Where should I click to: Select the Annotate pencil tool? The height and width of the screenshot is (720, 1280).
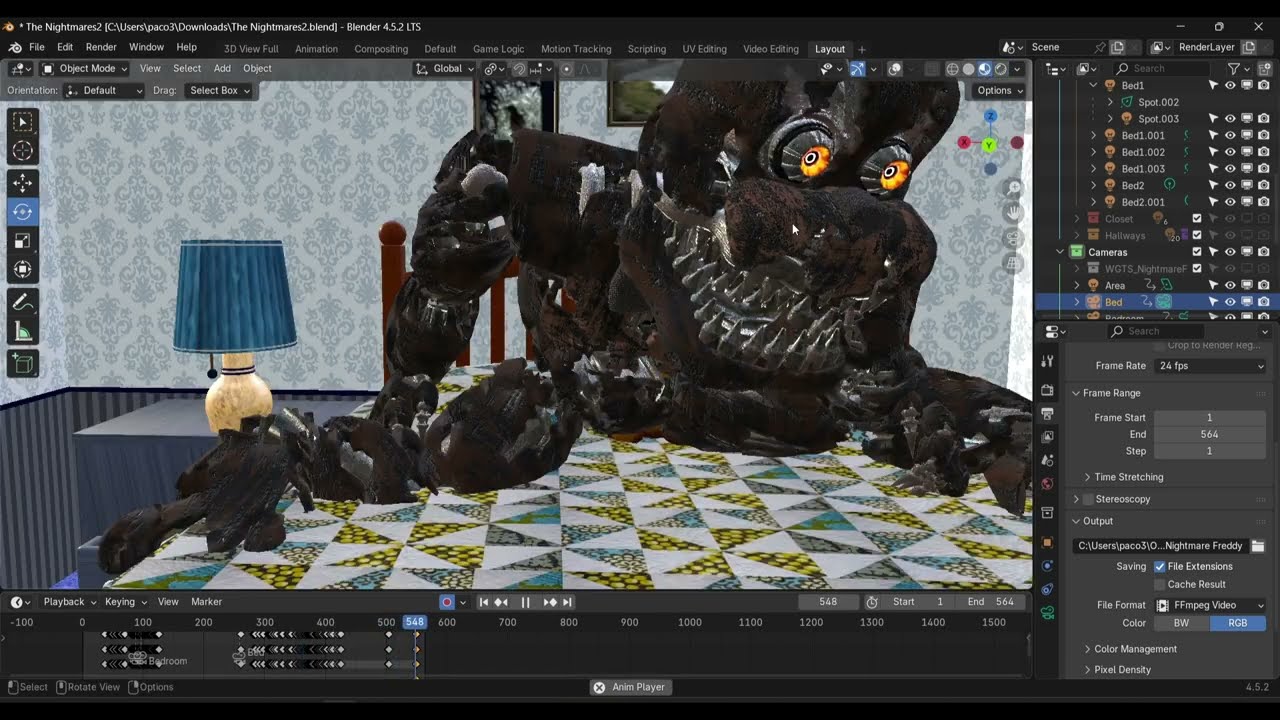(22, 302)
